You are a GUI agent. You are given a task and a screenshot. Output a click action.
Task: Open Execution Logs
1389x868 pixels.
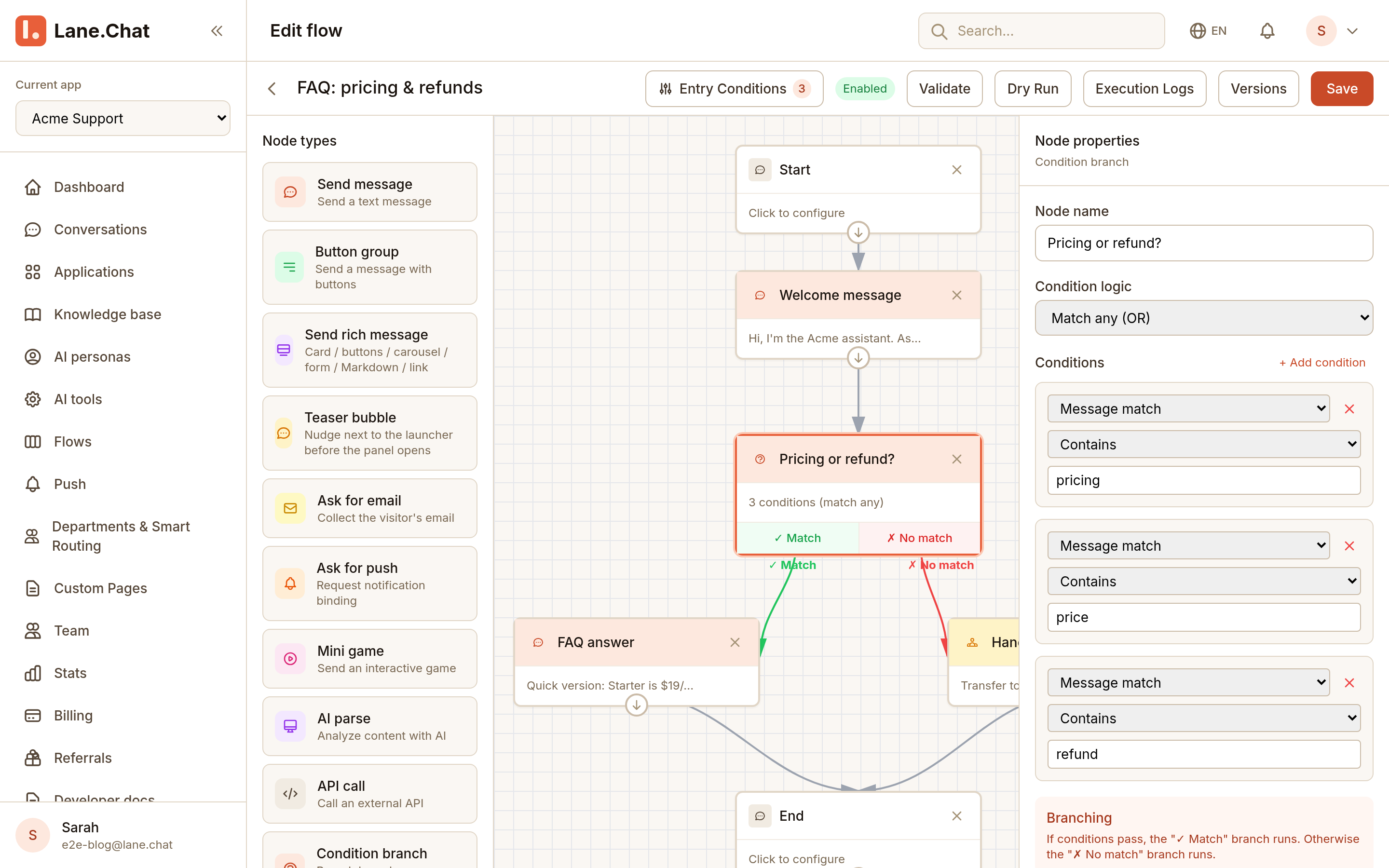tap(1144, 89)
